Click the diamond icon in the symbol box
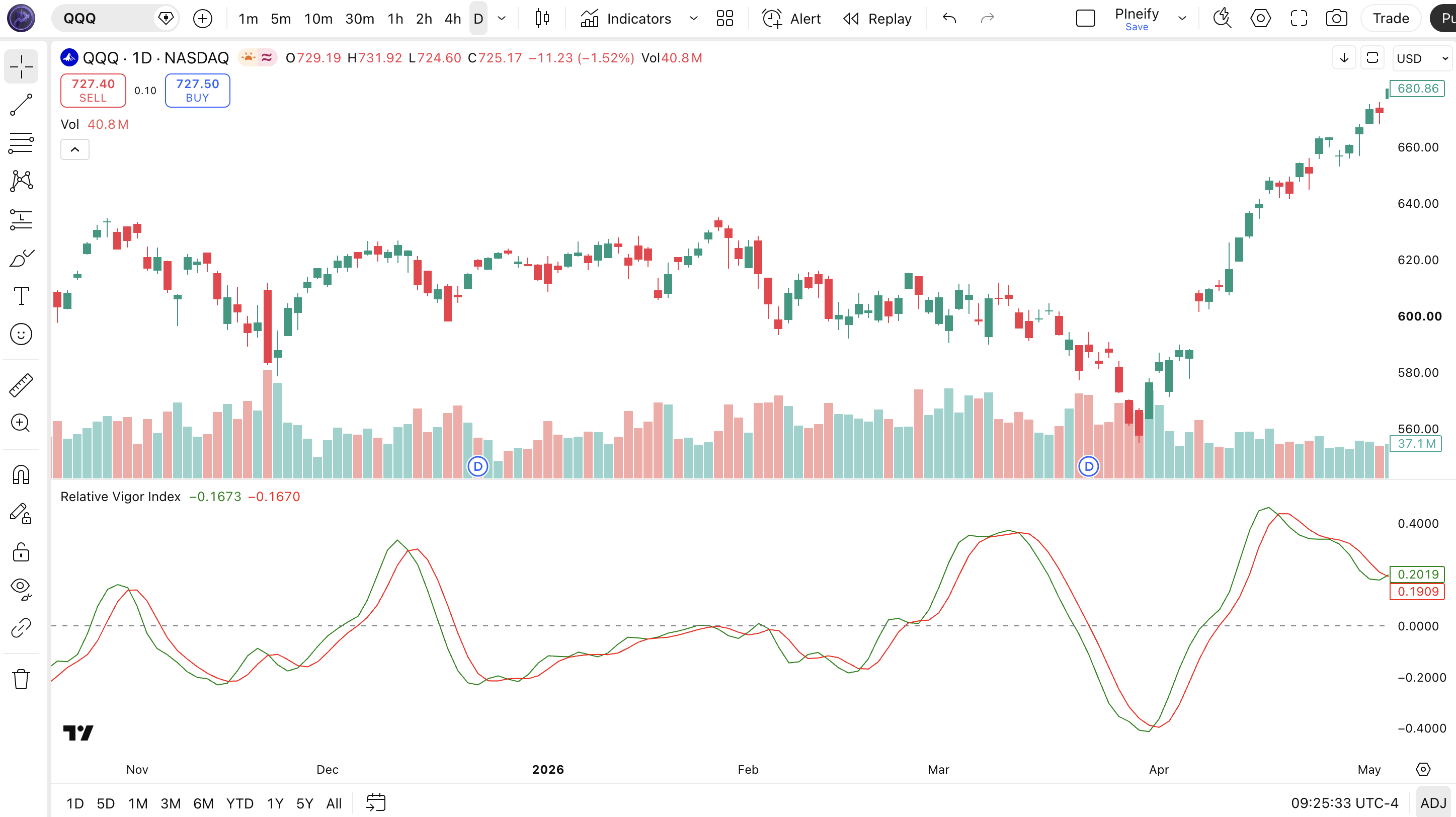The width and height of the screenshot is (1456, 817). (x=166, y=19)
